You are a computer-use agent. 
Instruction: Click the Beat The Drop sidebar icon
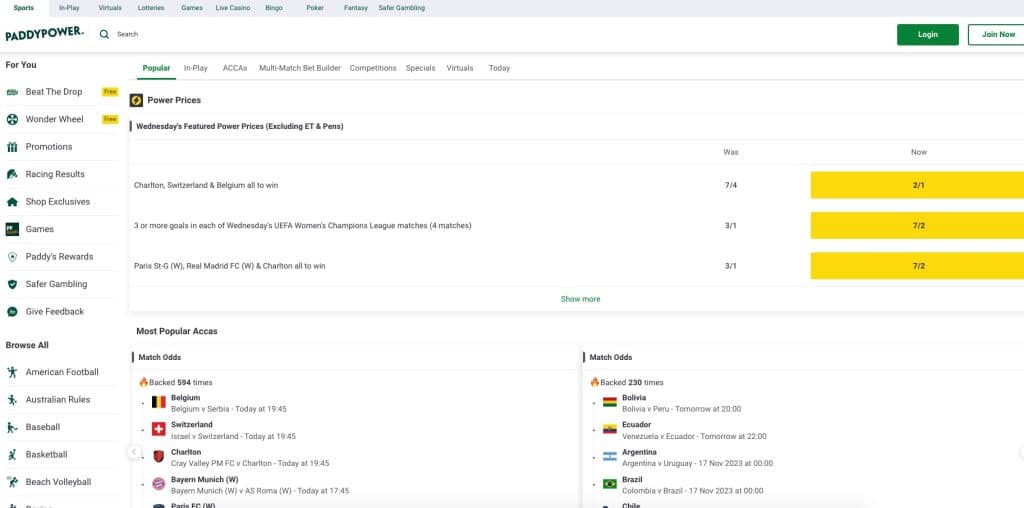coord(12,92)
